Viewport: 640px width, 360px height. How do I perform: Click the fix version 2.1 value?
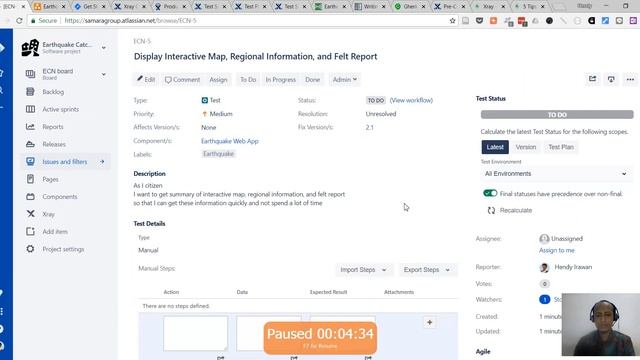(x=369, y=127)
